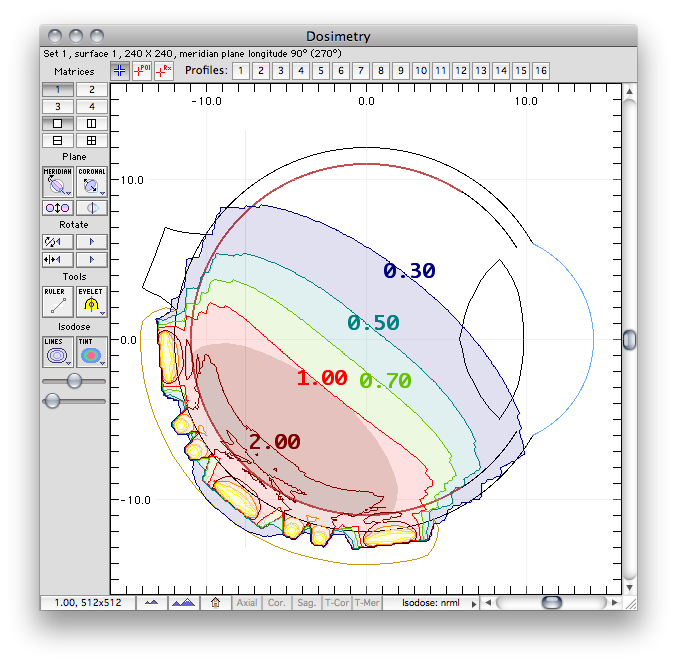The height and width of the screenshot is (665, 677).
Task: Open Tint options dropdown arrow
Action: click(x=102, y=364)
